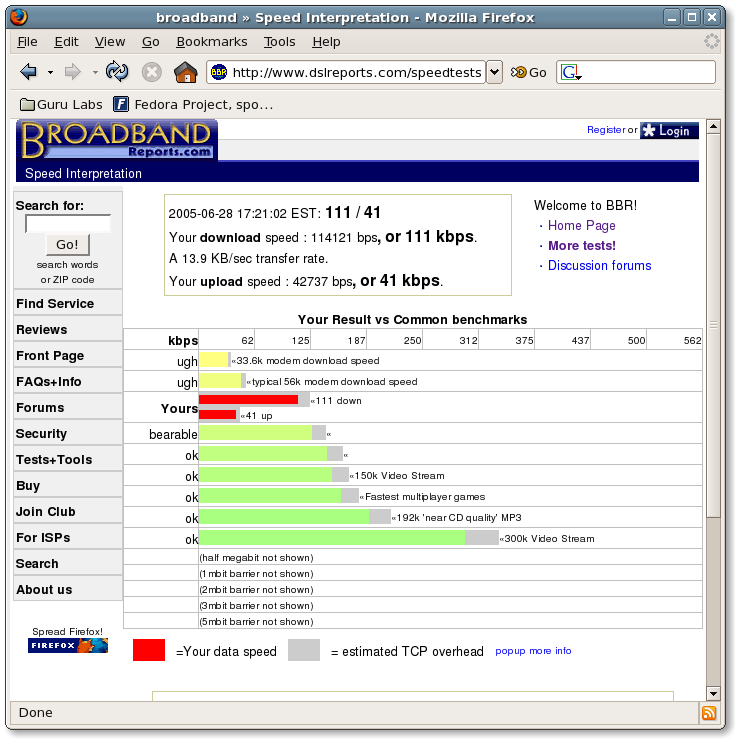
Task: Open the View menu
Action: click(x=110, y=42)
